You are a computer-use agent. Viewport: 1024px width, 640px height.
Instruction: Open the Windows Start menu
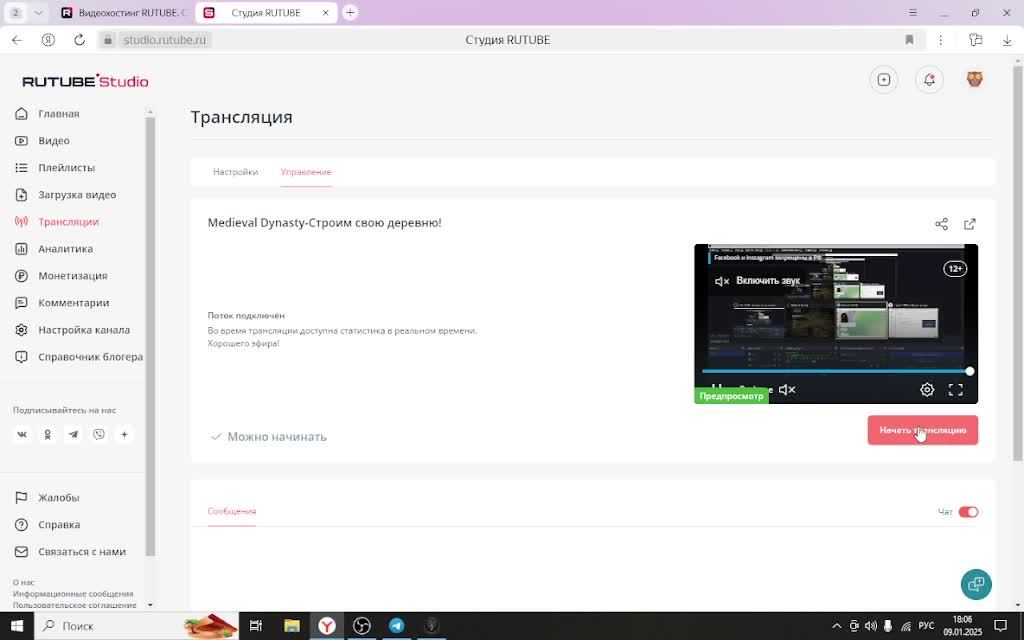[16, 626]
